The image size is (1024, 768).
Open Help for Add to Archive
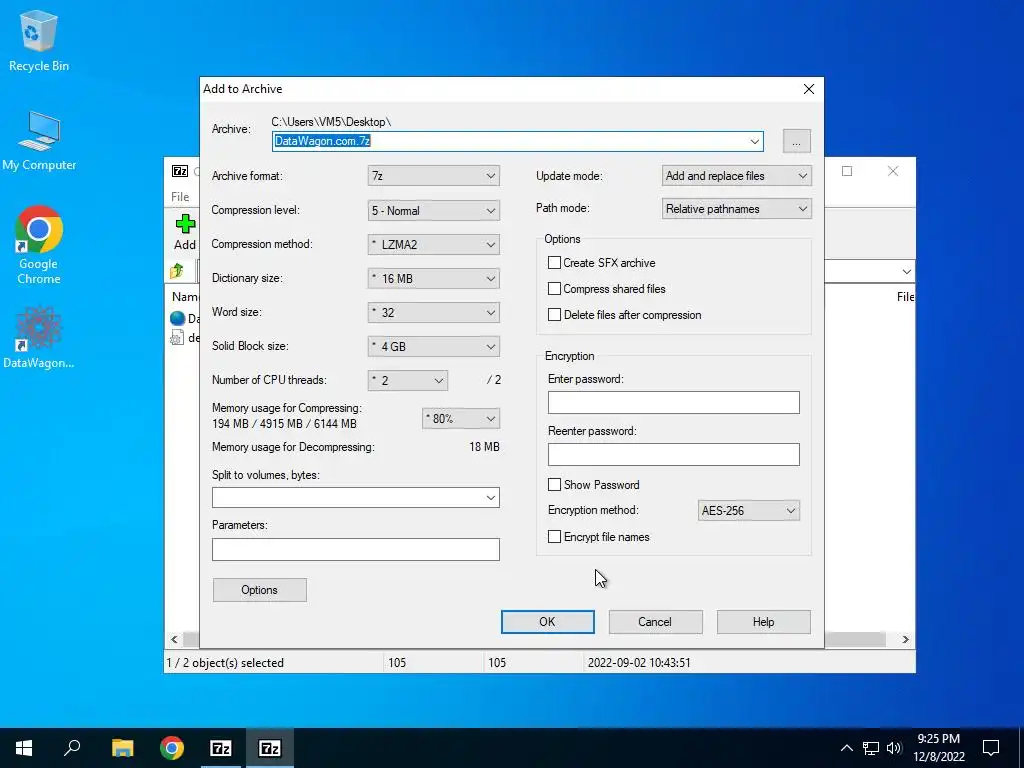763,622
